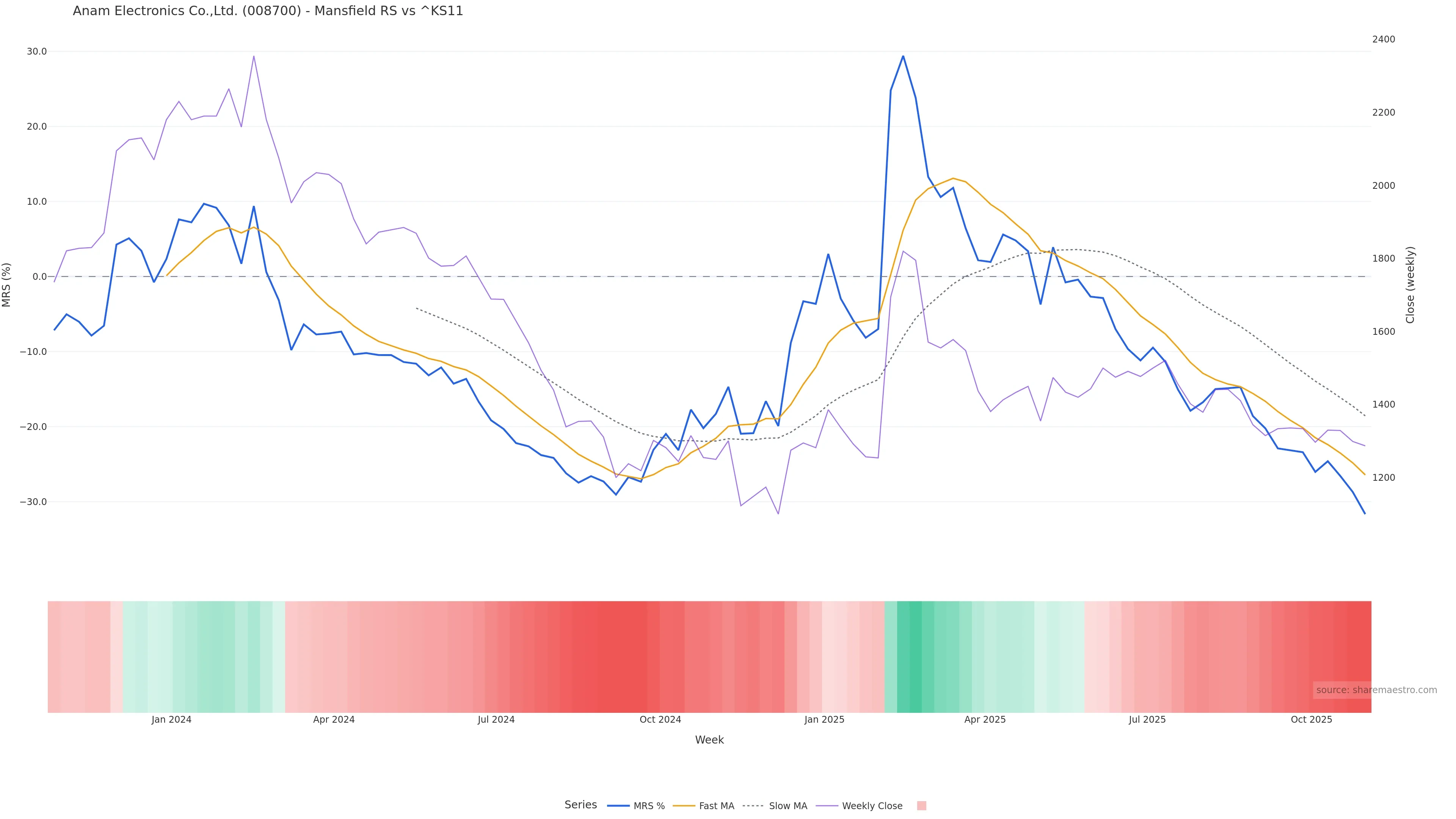This screenshot has height=819, width=1456.
Task: Select the Oct 2024 x-axis tick
Action: click(x=660, y=720)
